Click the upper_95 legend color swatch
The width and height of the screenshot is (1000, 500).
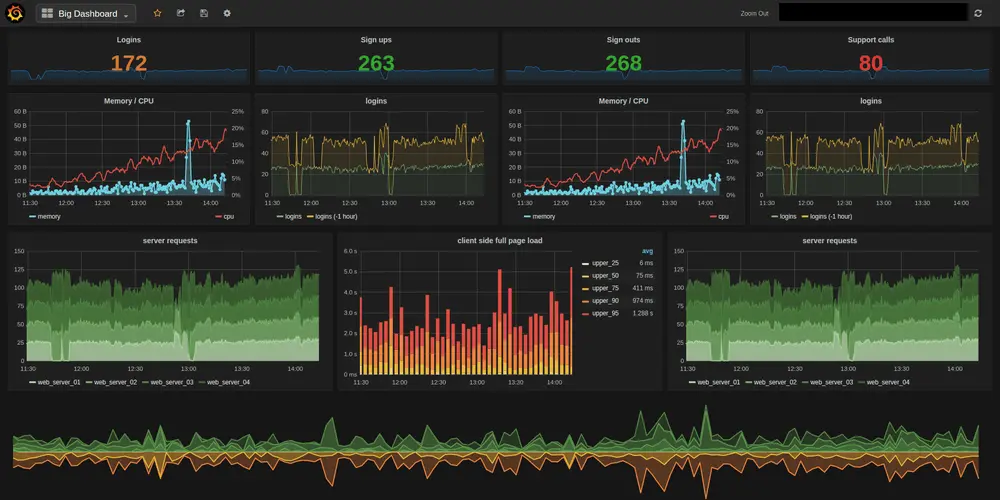click(x=585, y=314)
